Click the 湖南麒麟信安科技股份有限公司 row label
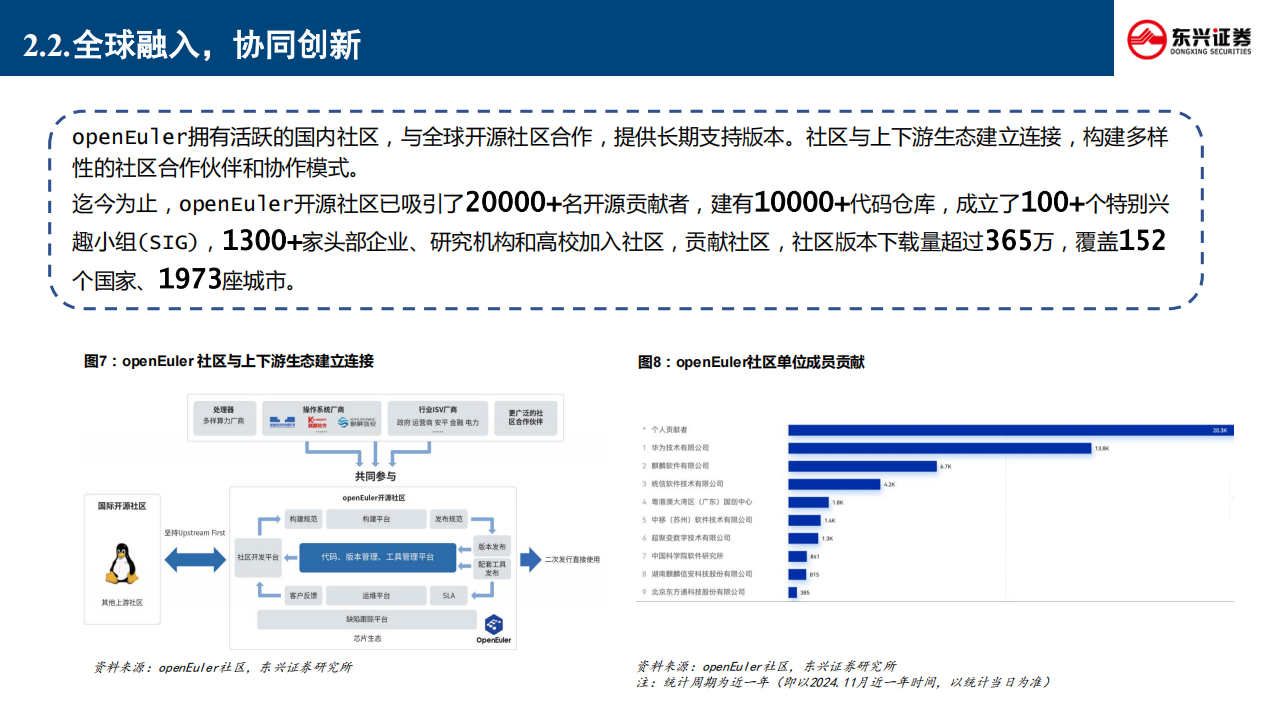This screenshot has height=720, width=1280. (x=701, y=574)
